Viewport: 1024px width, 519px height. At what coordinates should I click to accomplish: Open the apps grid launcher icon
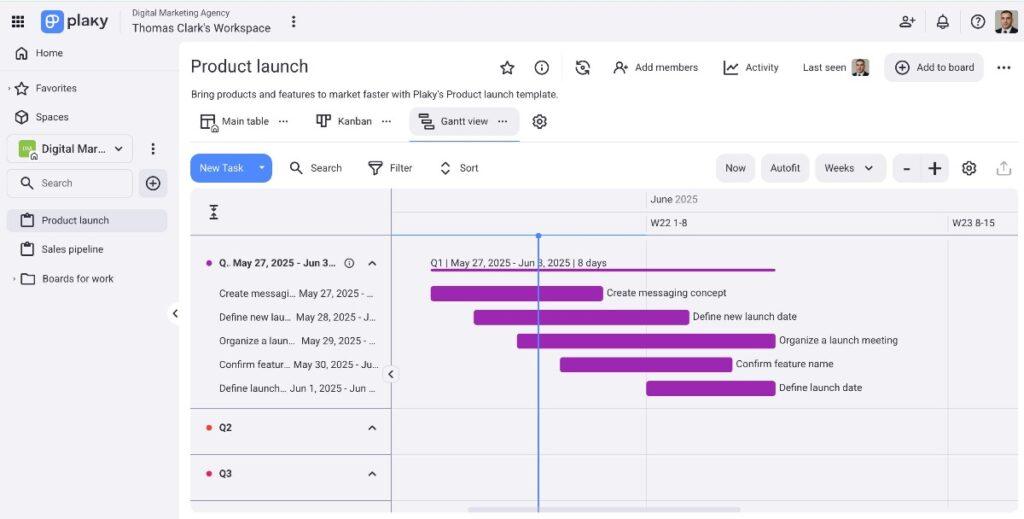pyautogui.click(x=18, y=22)
